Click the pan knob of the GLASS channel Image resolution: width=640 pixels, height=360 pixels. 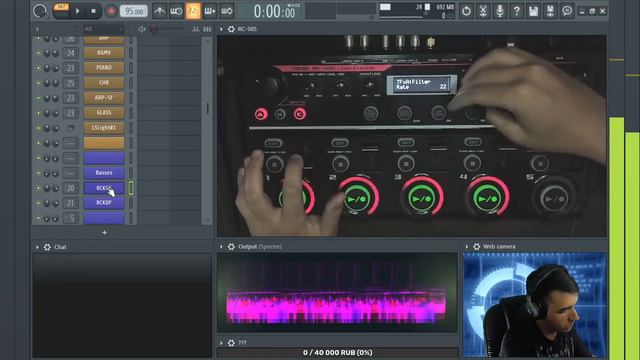(47, 113)
